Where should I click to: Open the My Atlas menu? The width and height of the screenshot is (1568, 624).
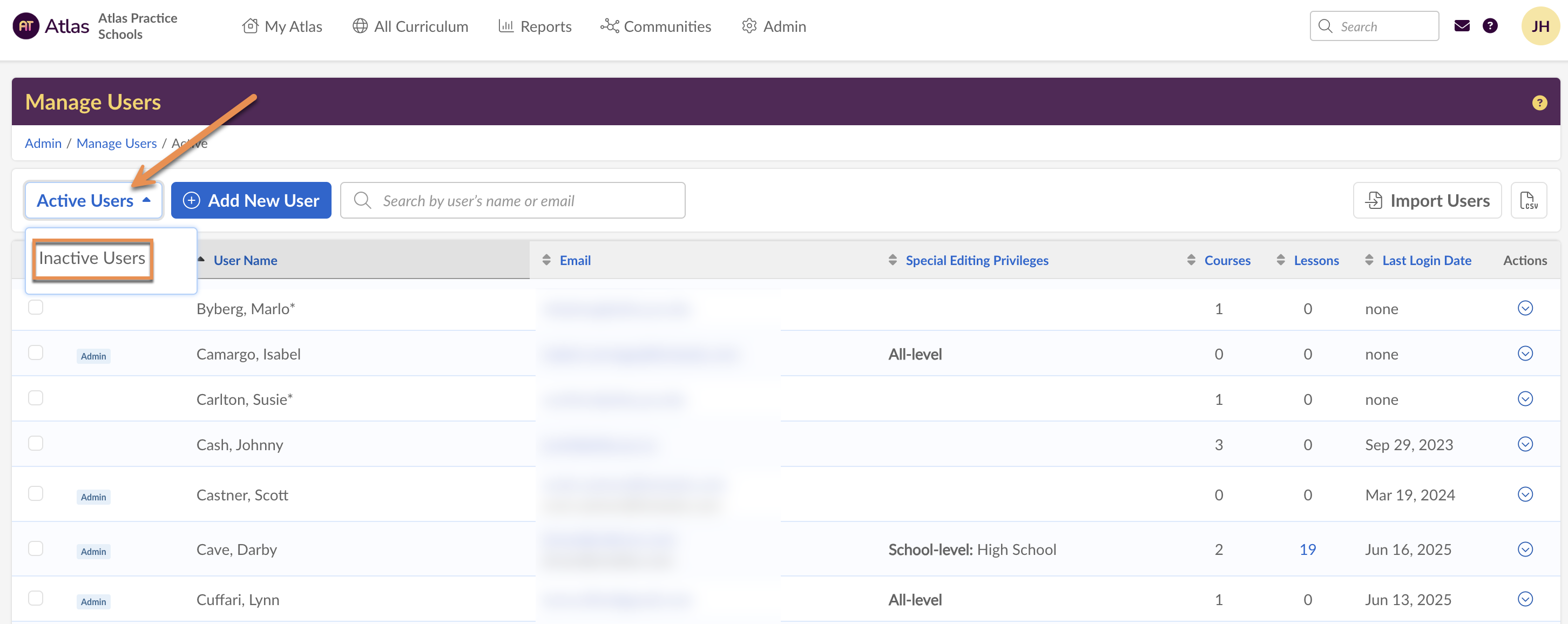click(x=282, y=26)
